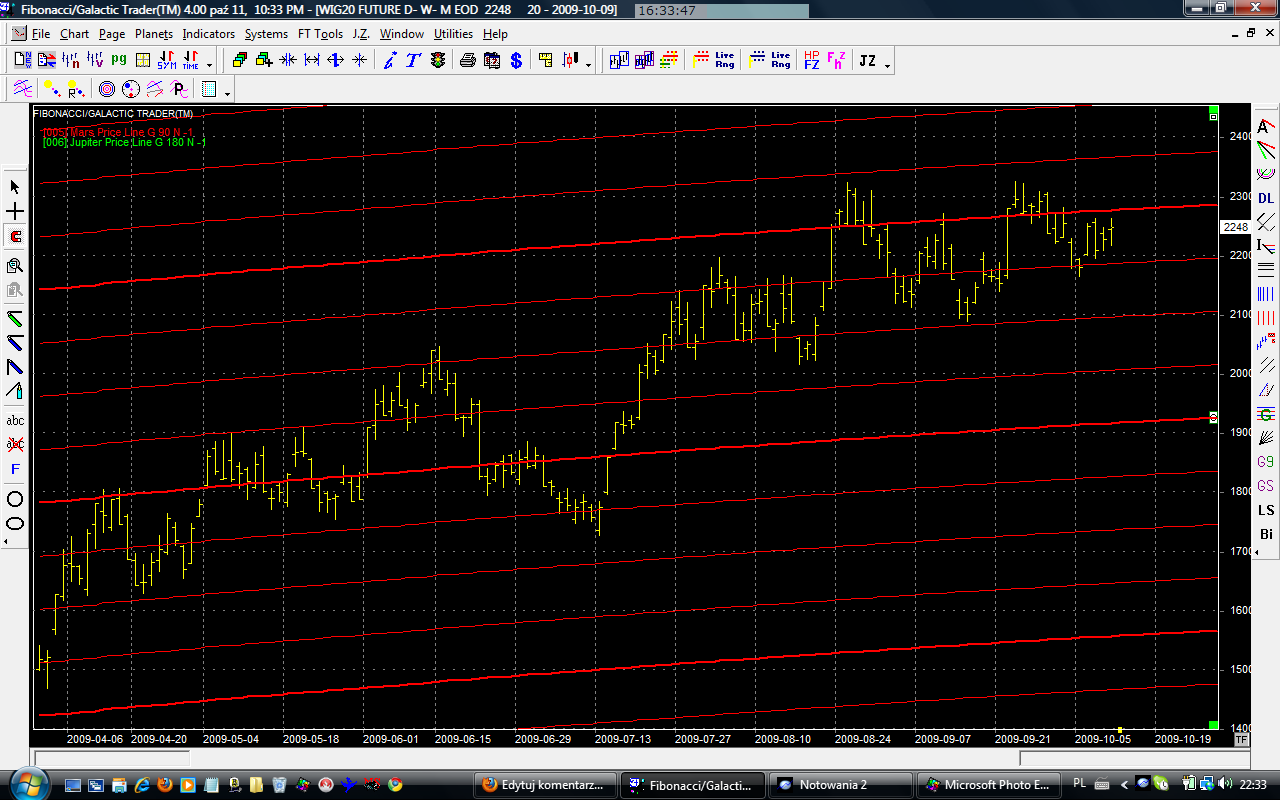This screenshot has height=800, width=1280.
Task: Click the traffic light icon in toolbar
Action: tap(439, 61)
